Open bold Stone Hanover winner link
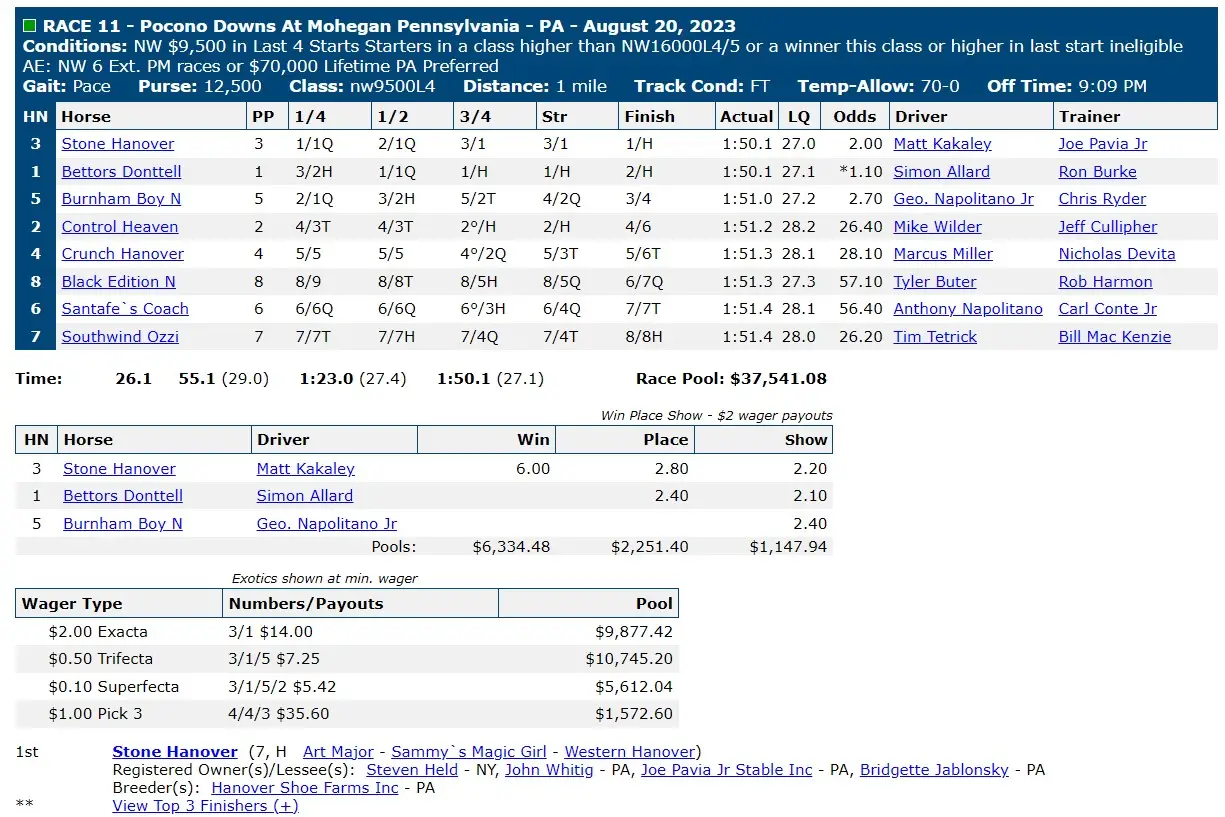 coord(175,752)
